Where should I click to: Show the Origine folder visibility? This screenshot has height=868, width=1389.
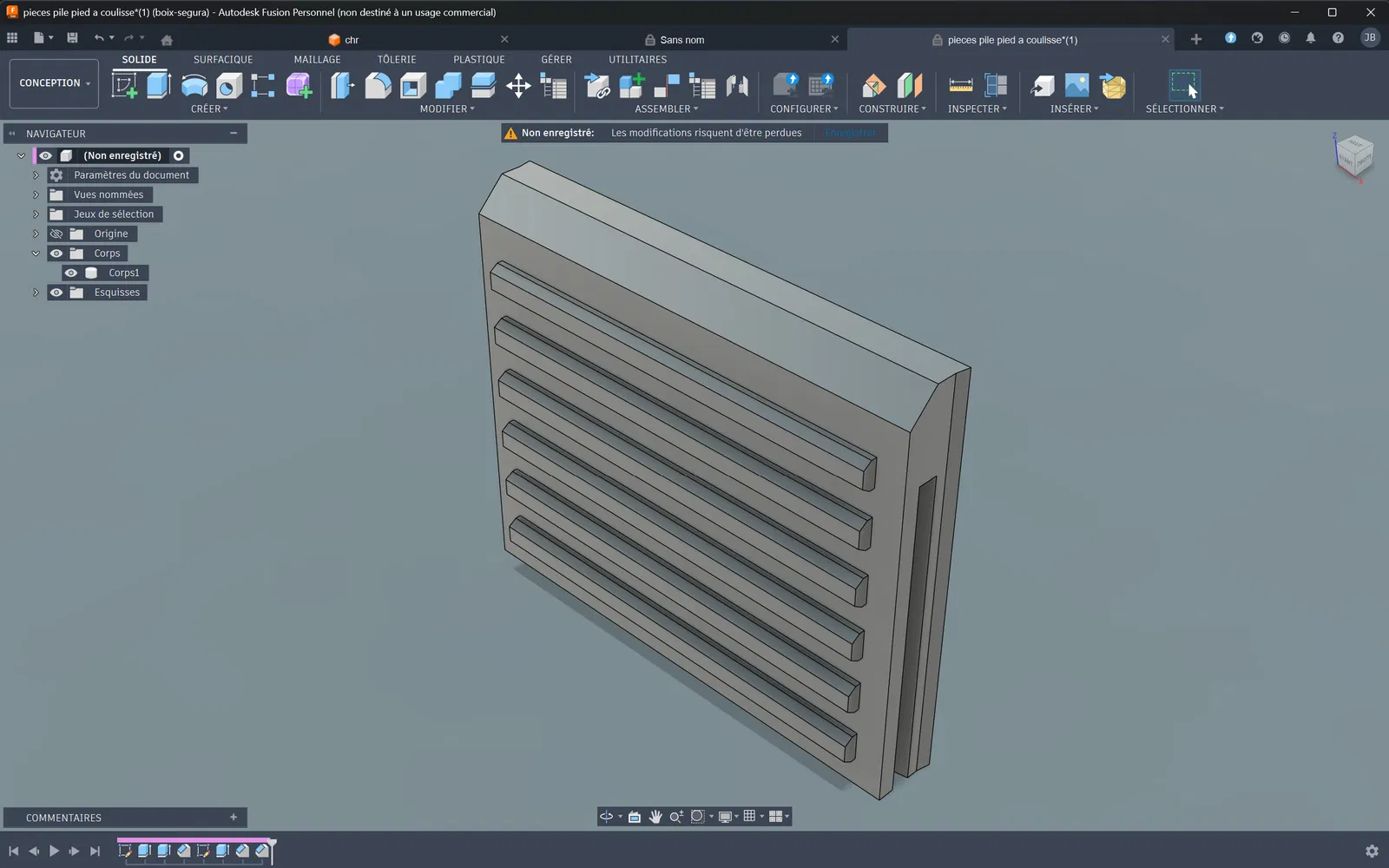point(56,233)
